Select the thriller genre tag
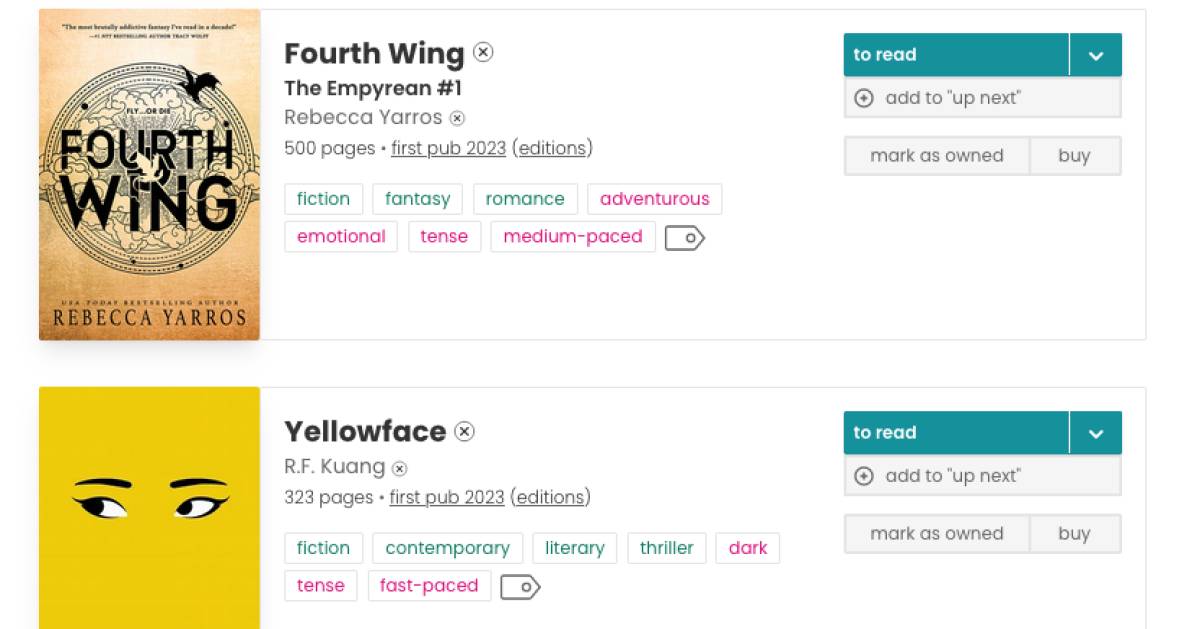This screenshot has width=1200, height=629. [x=666, y=548]
